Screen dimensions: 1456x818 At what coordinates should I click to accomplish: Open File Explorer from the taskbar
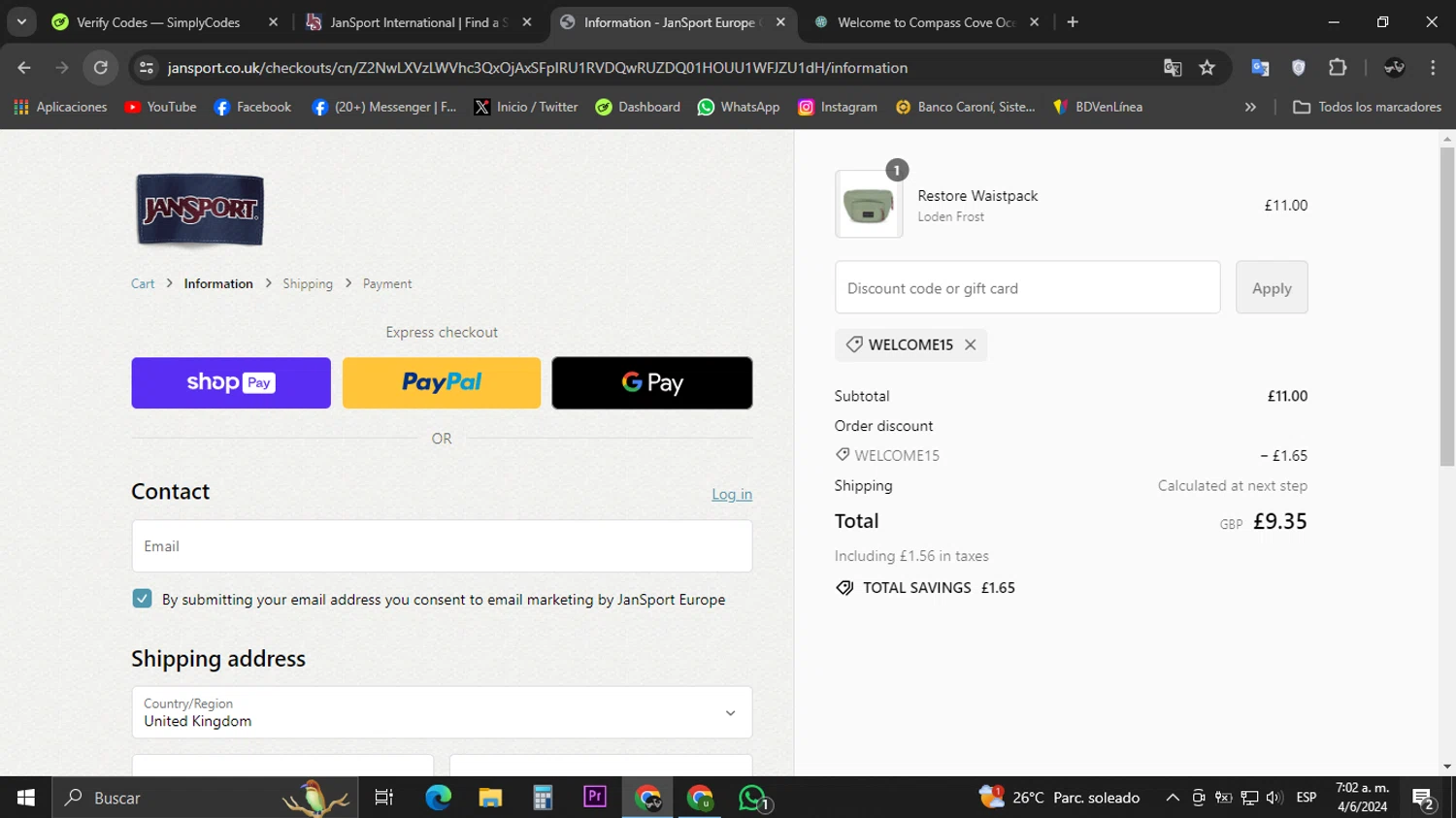pyautogui.click(x=490, y=798)
